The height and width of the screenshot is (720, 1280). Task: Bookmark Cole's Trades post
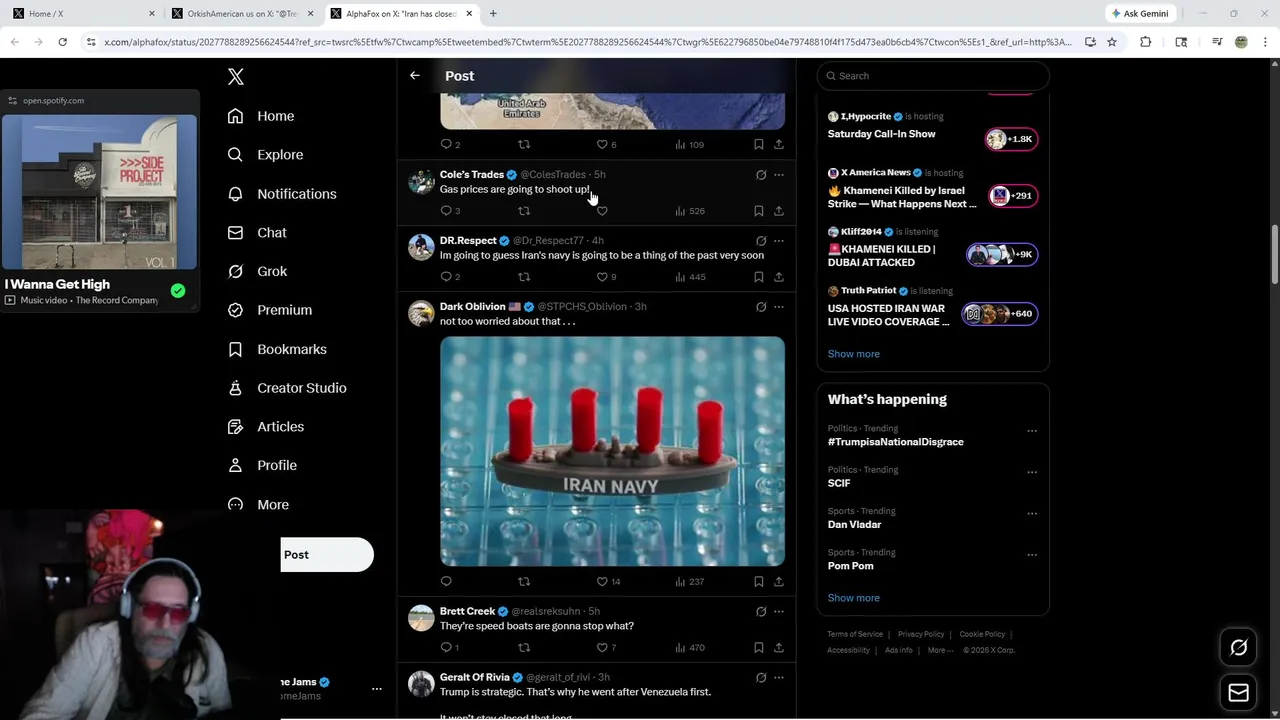pyautogui.click(x=758, y=211)
